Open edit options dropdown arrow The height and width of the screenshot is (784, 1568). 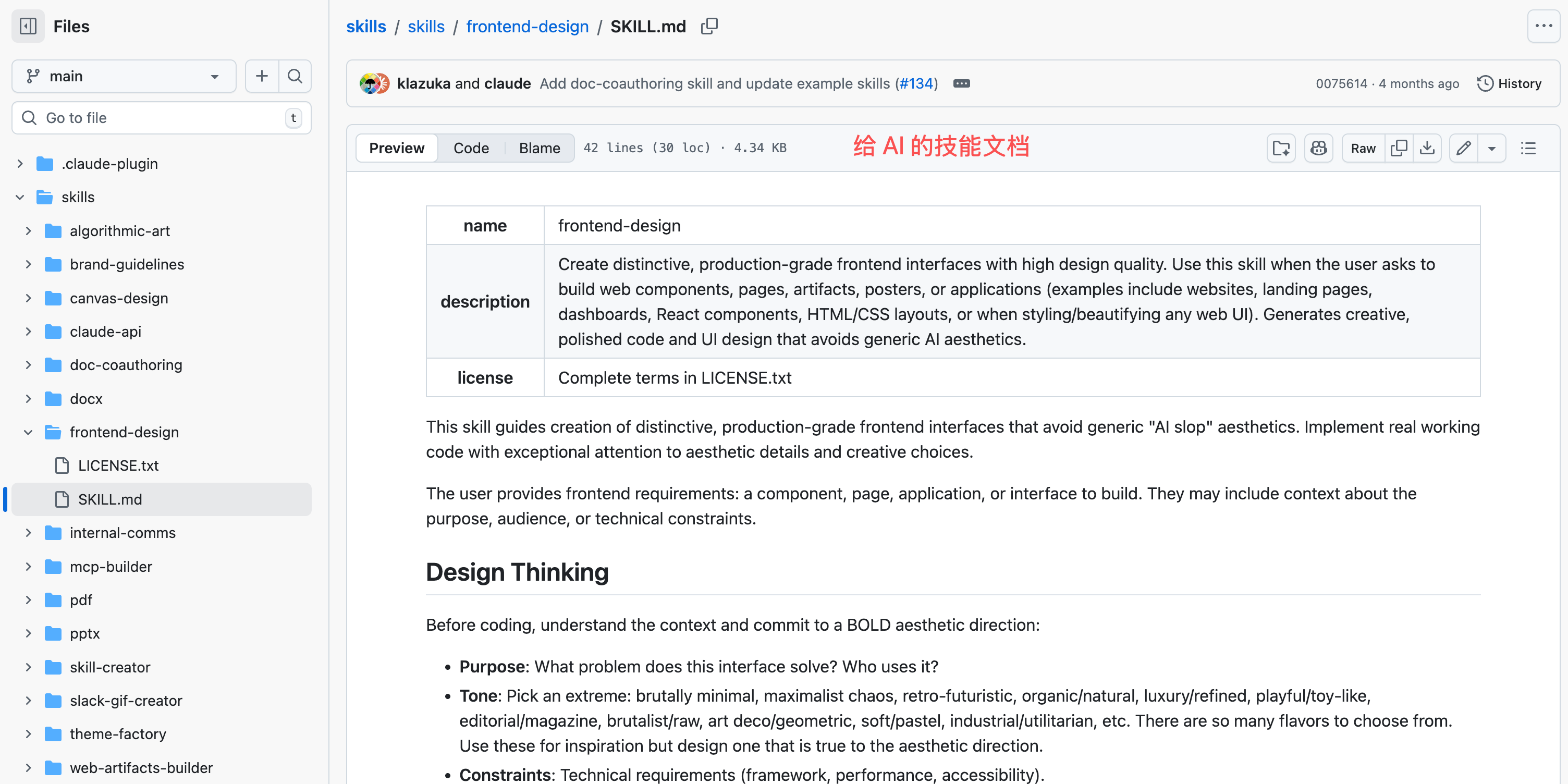pos(1492,148)
